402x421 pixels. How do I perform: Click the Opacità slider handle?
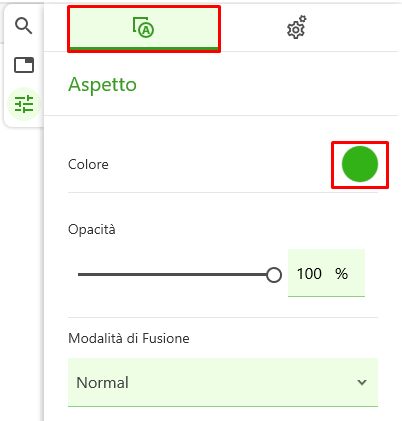coord(274,275)
